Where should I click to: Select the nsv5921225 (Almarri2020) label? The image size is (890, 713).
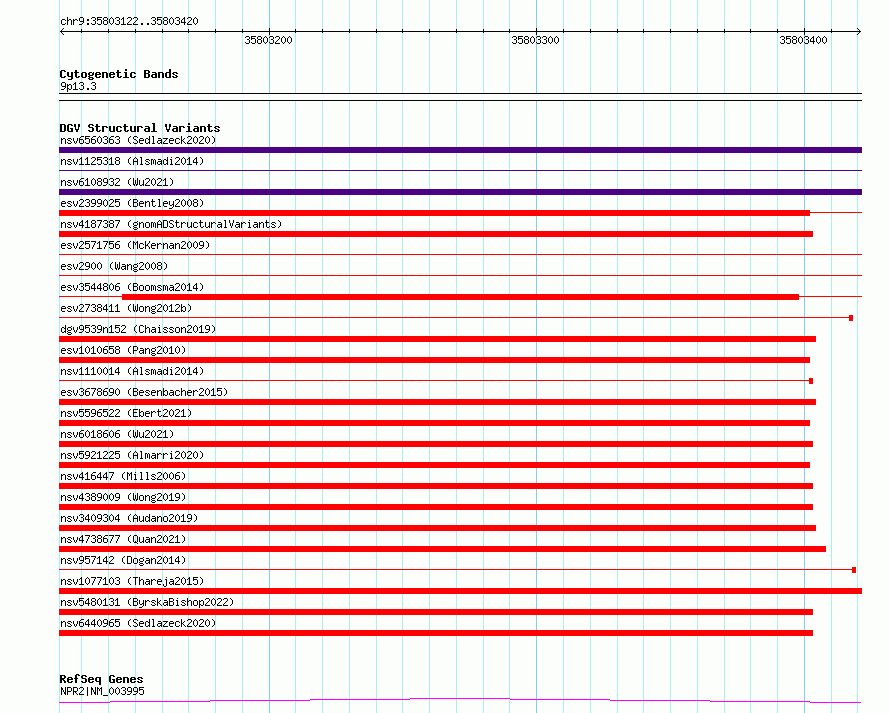tap(132, 455)
